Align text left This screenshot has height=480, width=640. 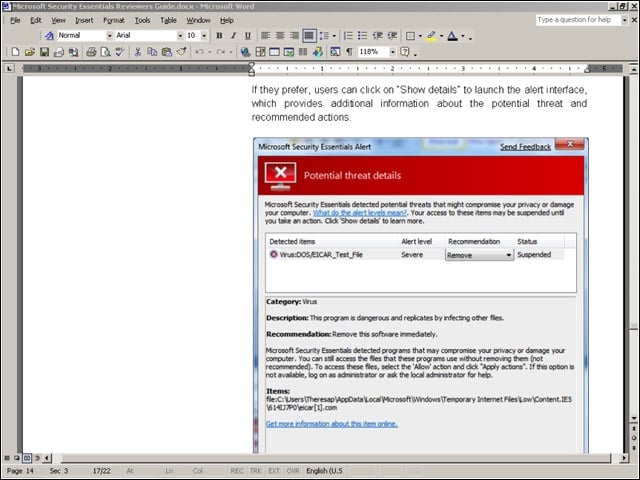pos(265,36)
